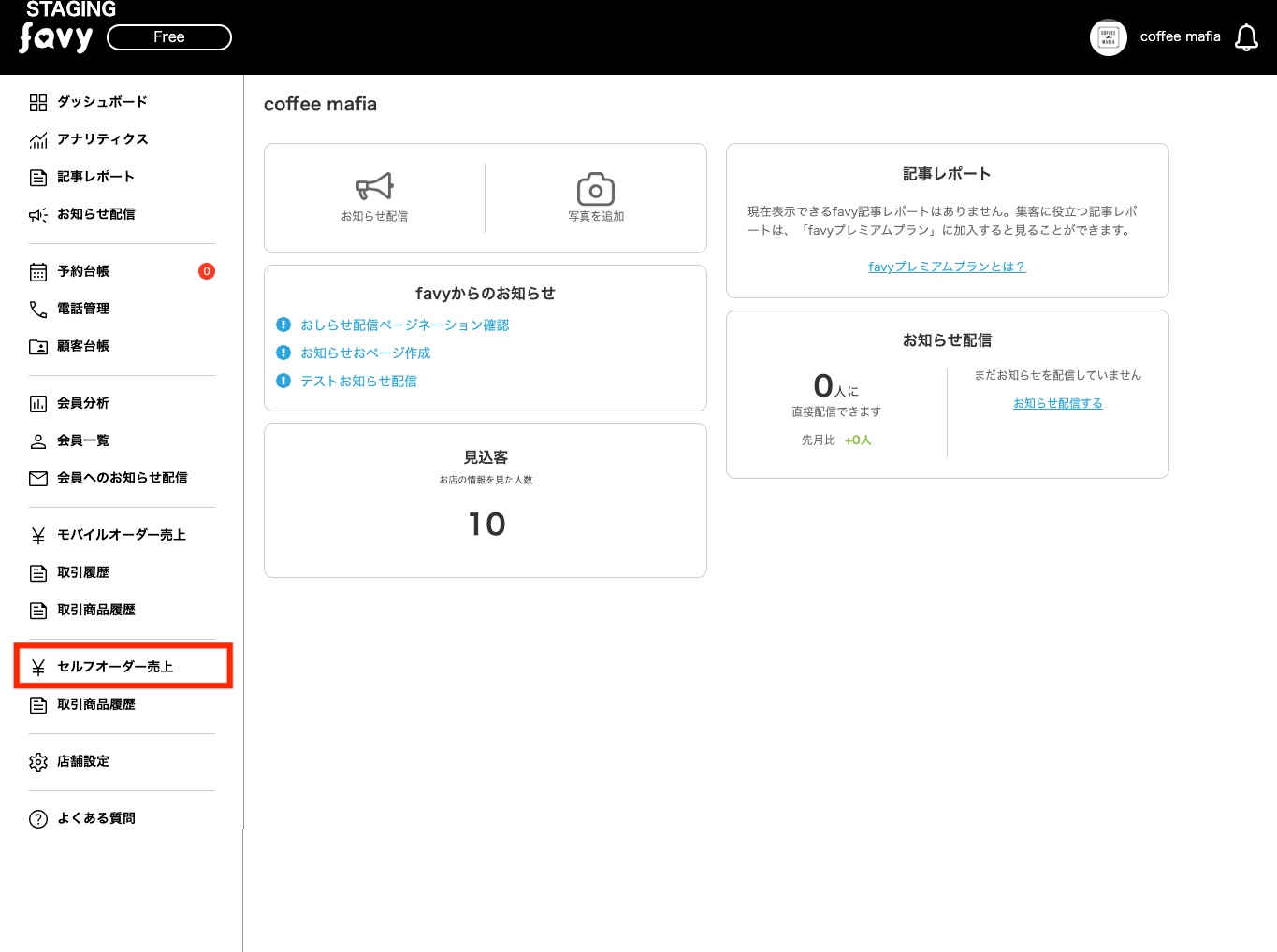Open the モバイルオーダー売上 yen icon
This screenshot has height=952, width=1277.
[38, 536]
